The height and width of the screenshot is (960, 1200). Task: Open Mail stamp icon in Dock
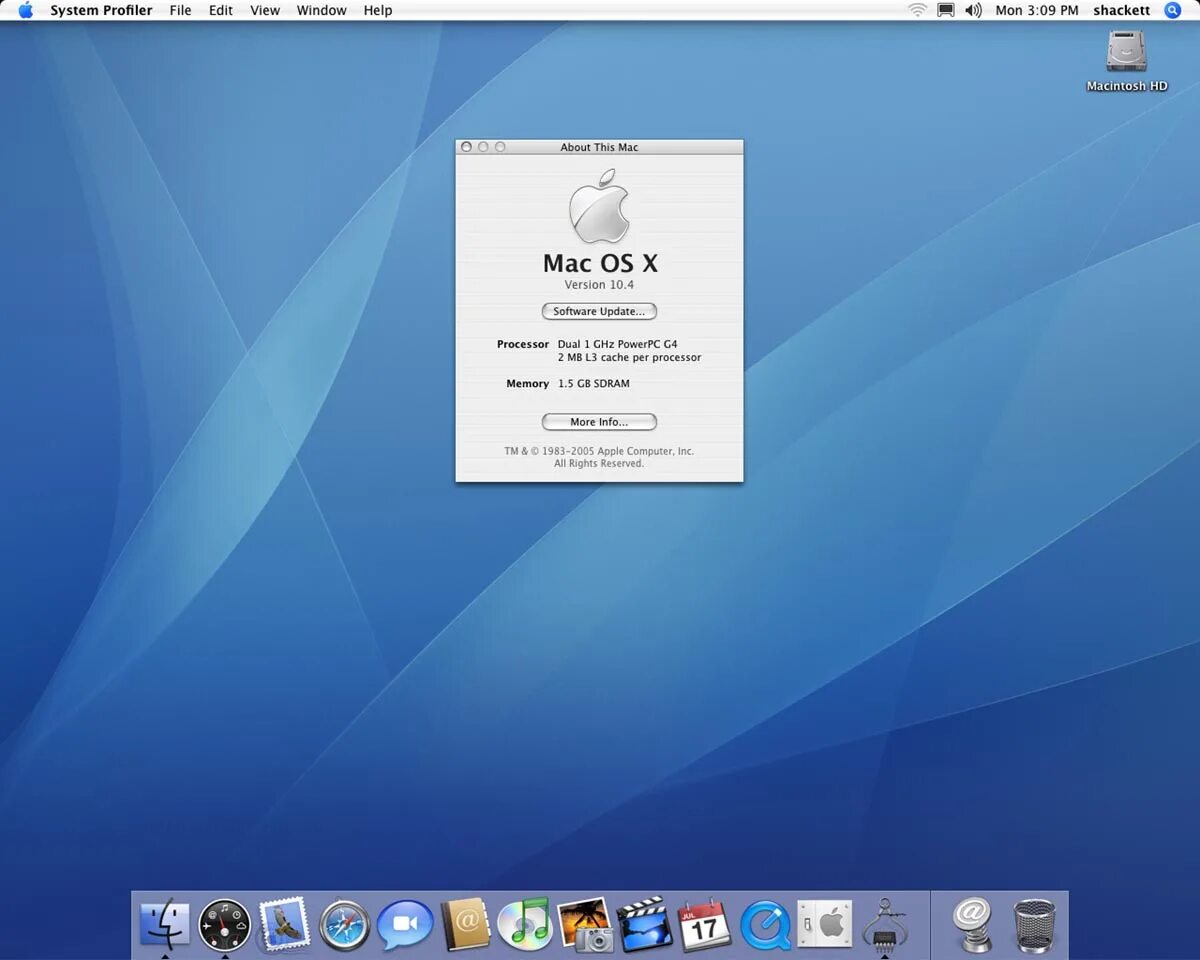click(x=284, y=924)
